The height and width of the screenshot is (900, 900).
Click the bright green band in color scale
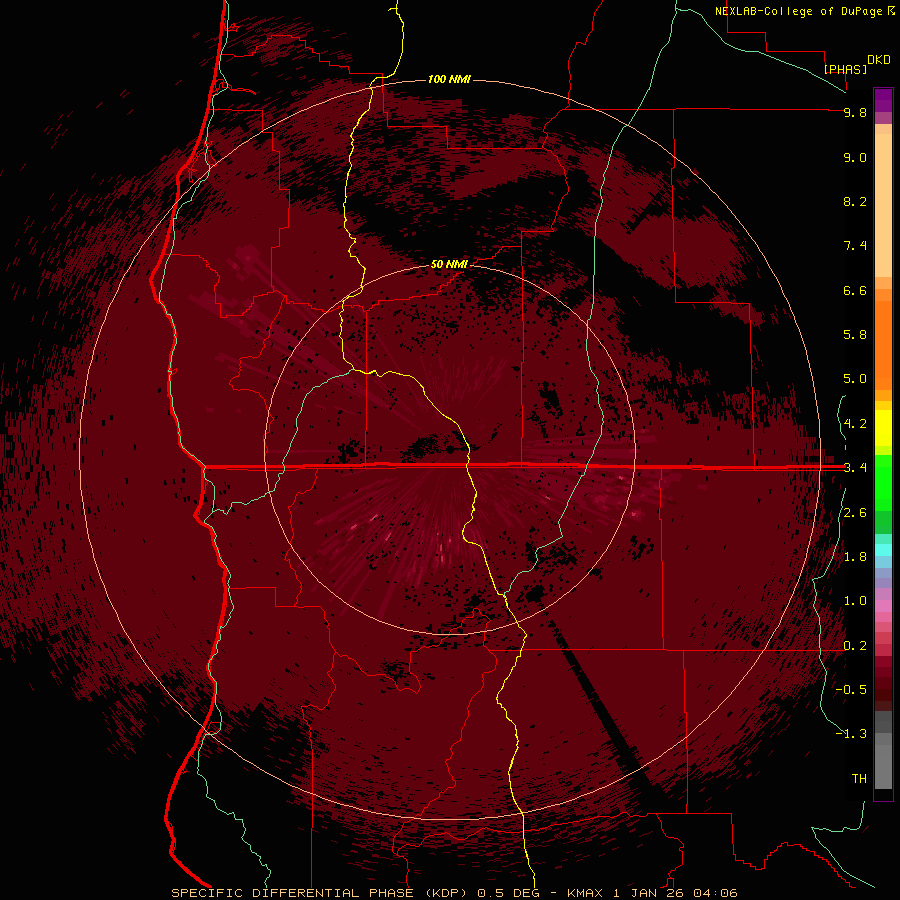point(883,482)
